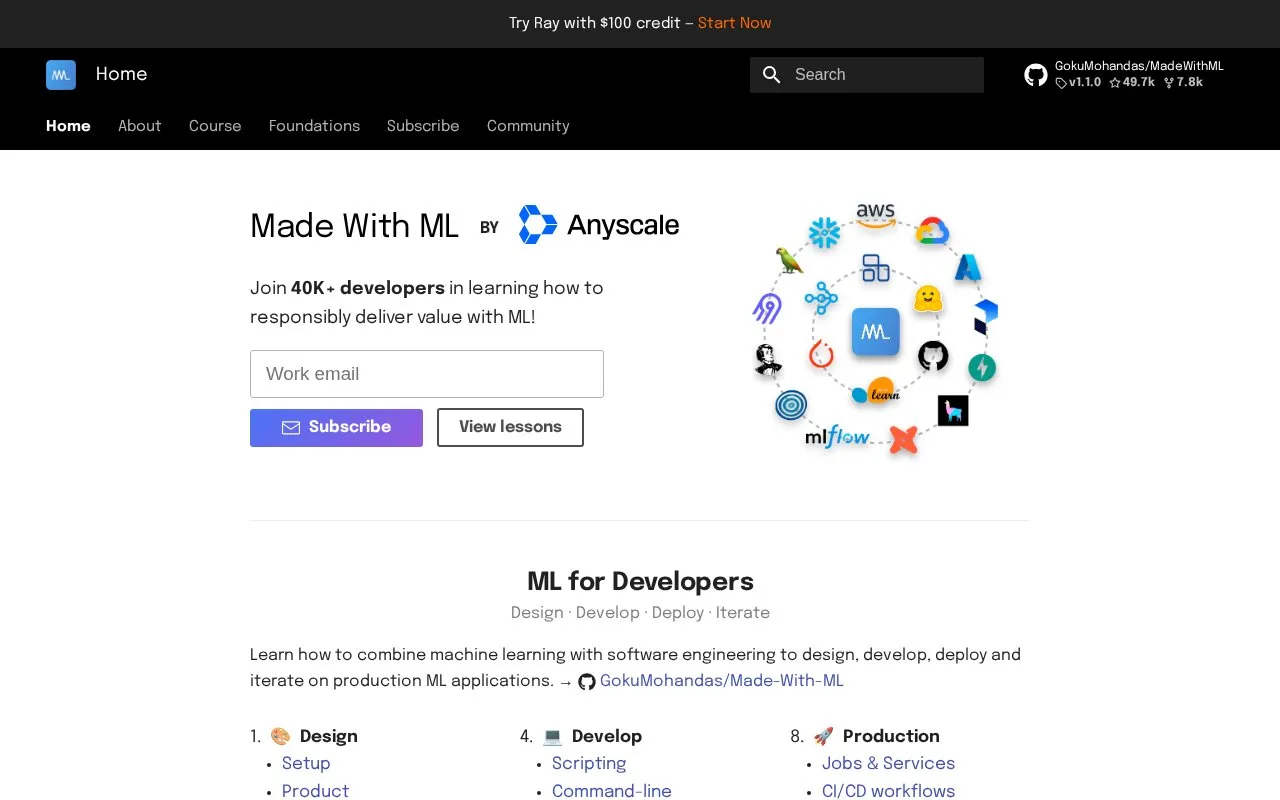Open the GitHub octocat icon in header
The height and width of the screenshot is (800, 1280).
tap(1036, 75)
